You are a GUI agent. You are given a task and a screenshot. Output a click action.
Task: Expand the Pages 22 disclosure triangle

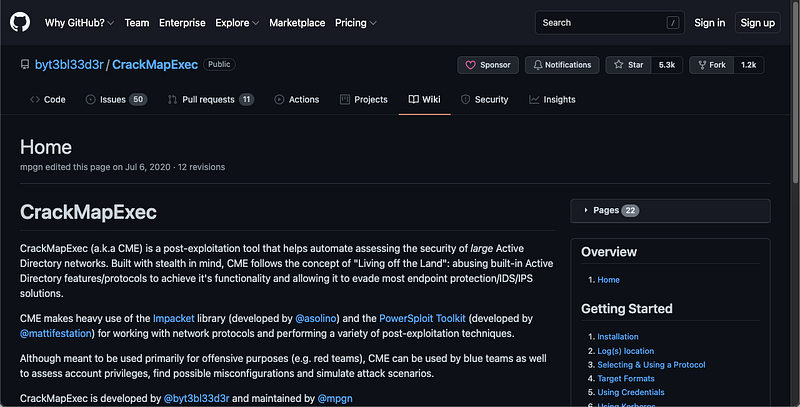coord(586,210)
